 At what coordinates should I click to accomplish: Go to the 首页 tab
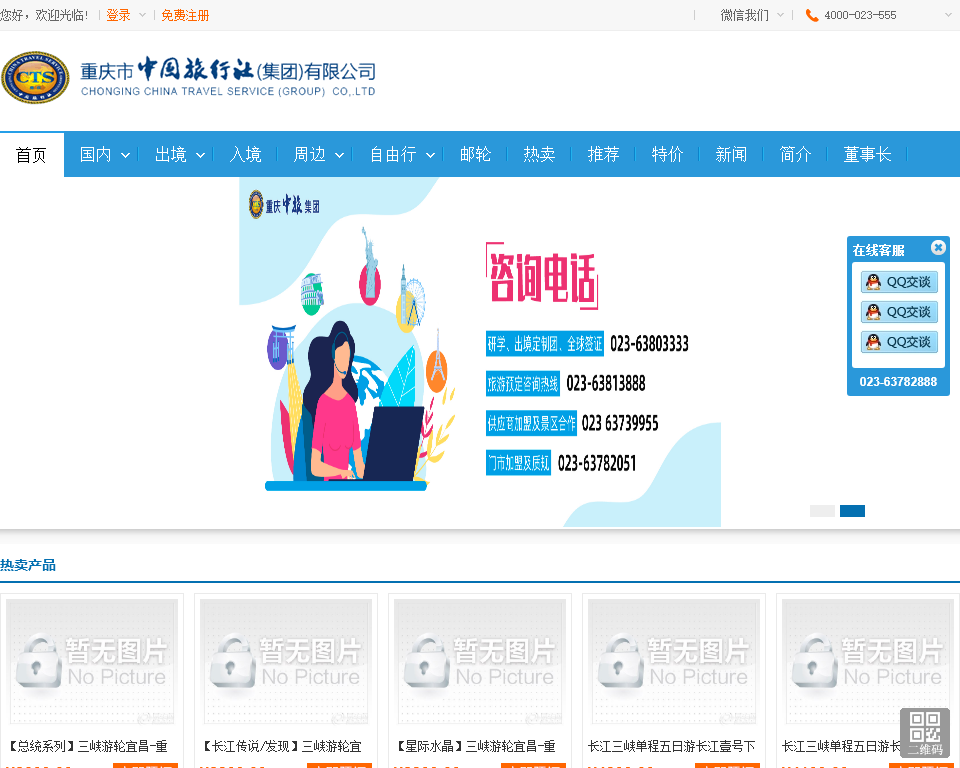click(32, 155)
